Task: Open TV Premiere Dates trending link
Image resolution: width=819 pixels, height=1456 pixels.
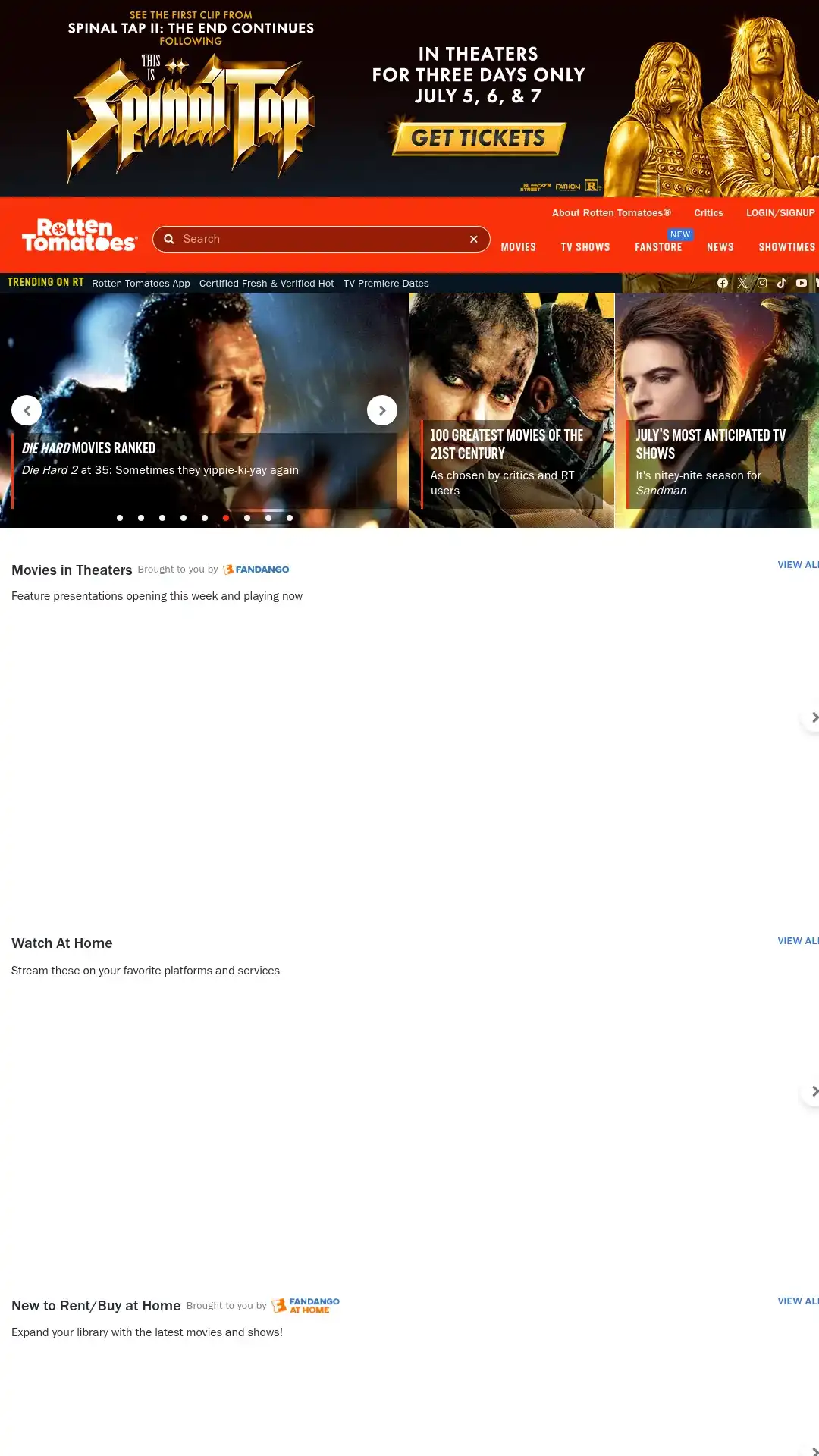Action: 386,283
